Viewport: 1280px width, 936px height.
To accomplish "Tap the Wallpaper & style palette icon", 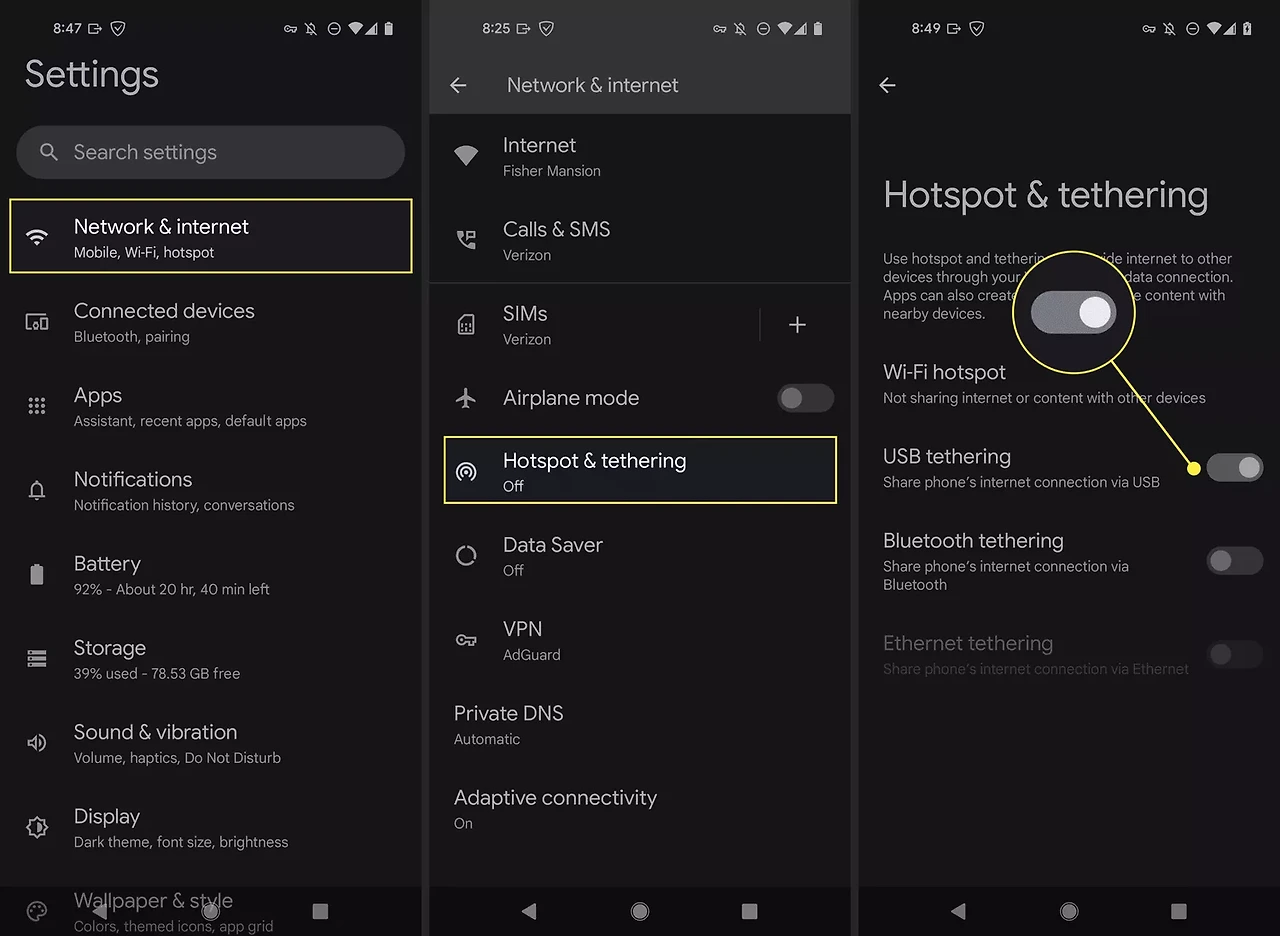I will [x=37, y=911].
